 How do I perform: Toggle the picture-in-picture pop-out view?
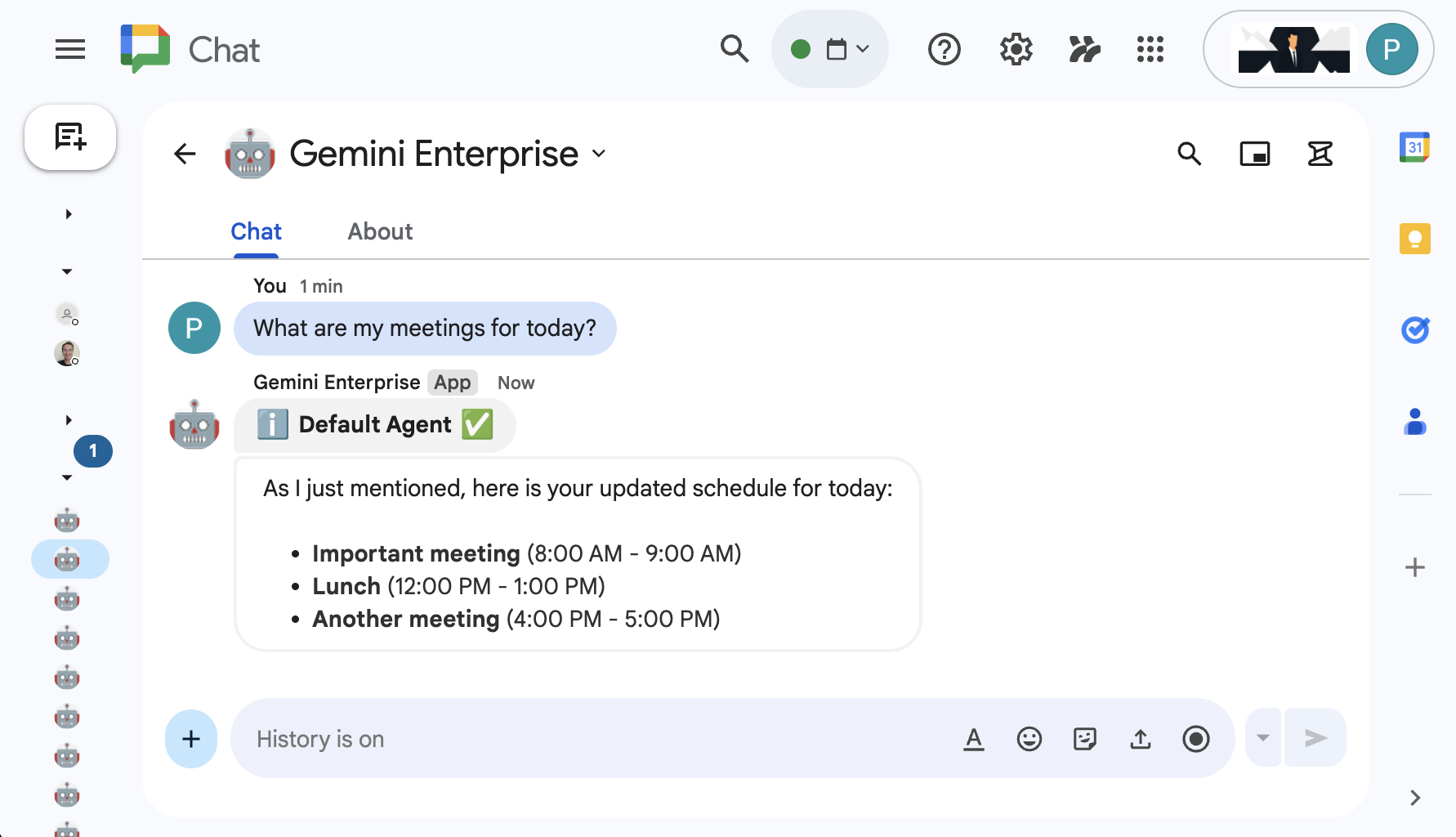coord(1254,154)
